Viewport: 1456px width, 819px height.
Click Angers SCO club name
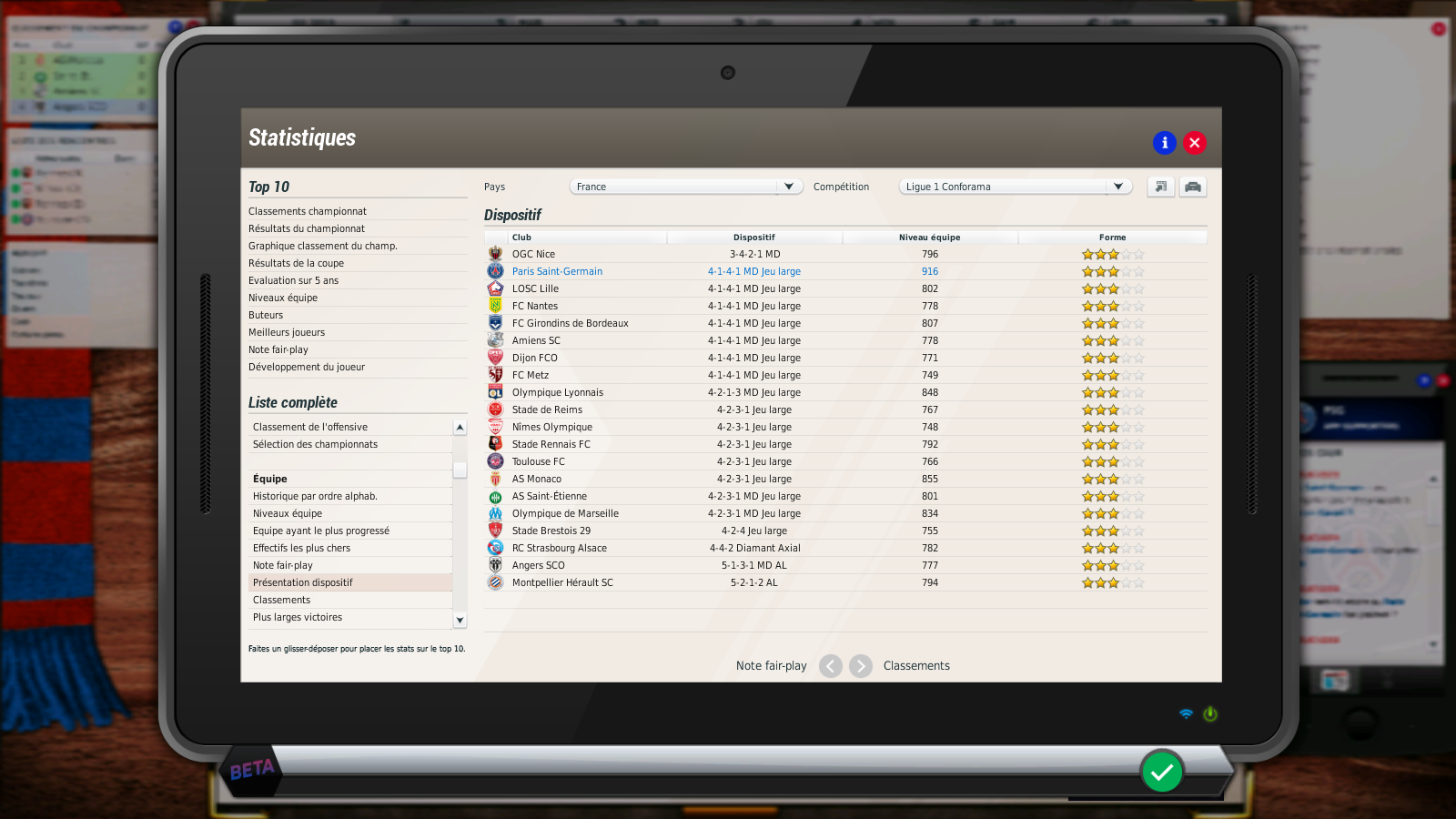coord(538,565)
